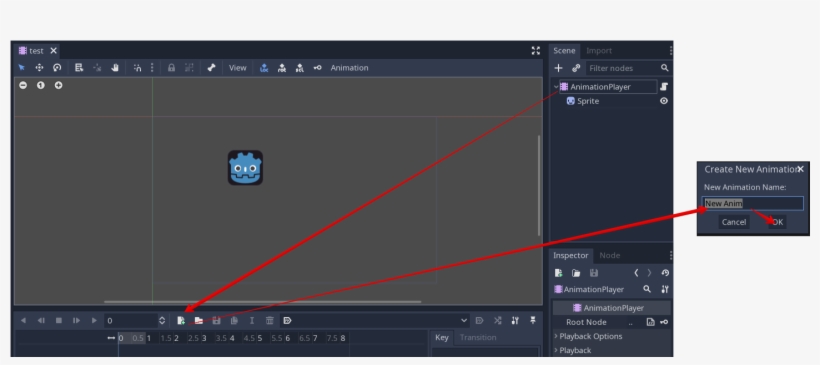Pin the AnimationPlayer panel
Screen dimensions: 820x365
tap(533, 321)
